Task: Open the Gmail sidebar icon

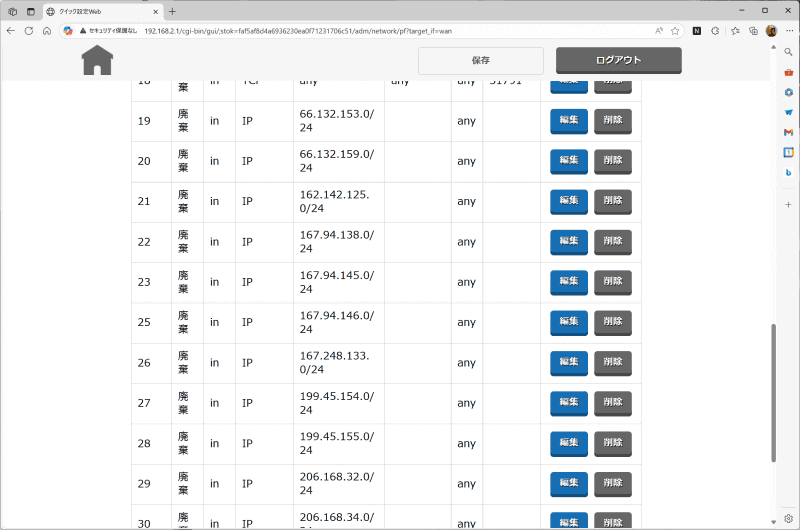Action: coord(788,132)
